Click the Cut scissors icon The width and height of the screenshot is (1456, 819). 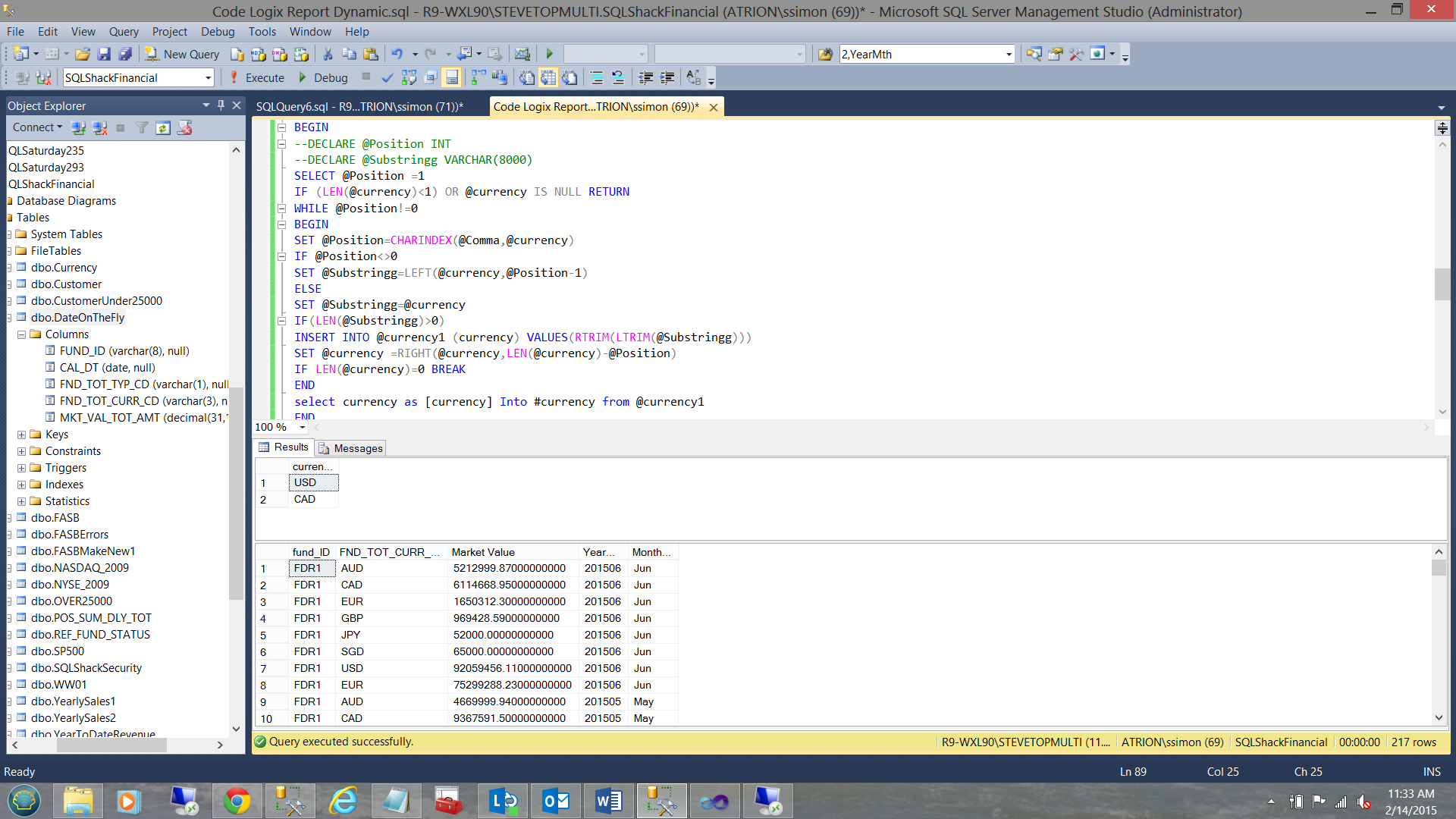tap(328, 54)
